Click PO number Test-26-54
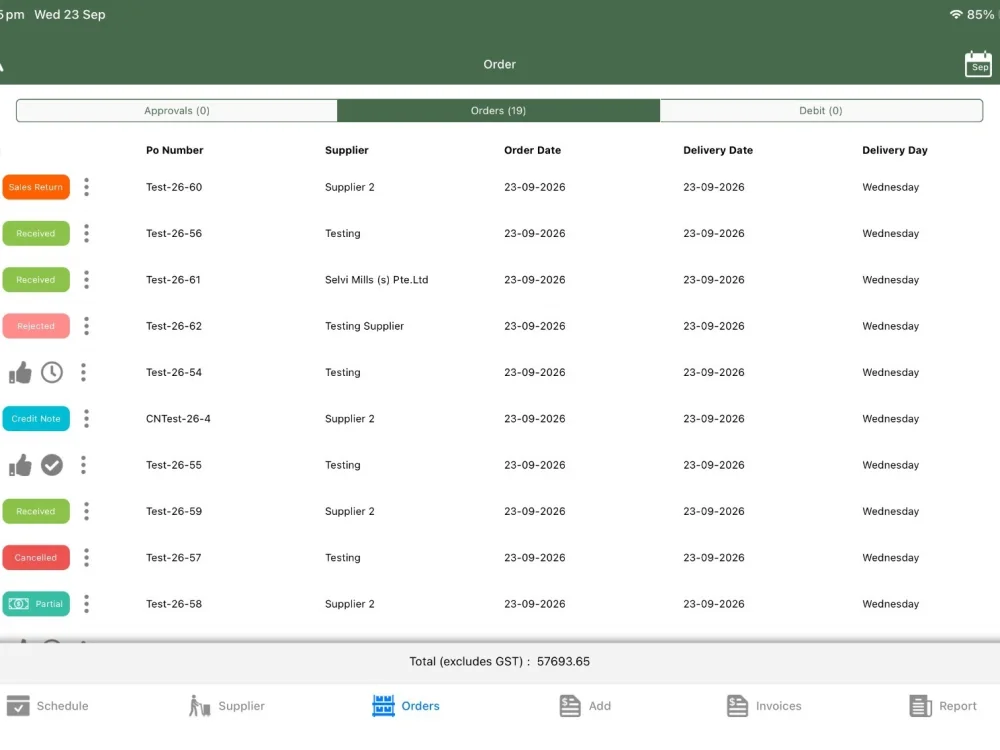Screen dimensions: 1000x750 coord(173,372)
